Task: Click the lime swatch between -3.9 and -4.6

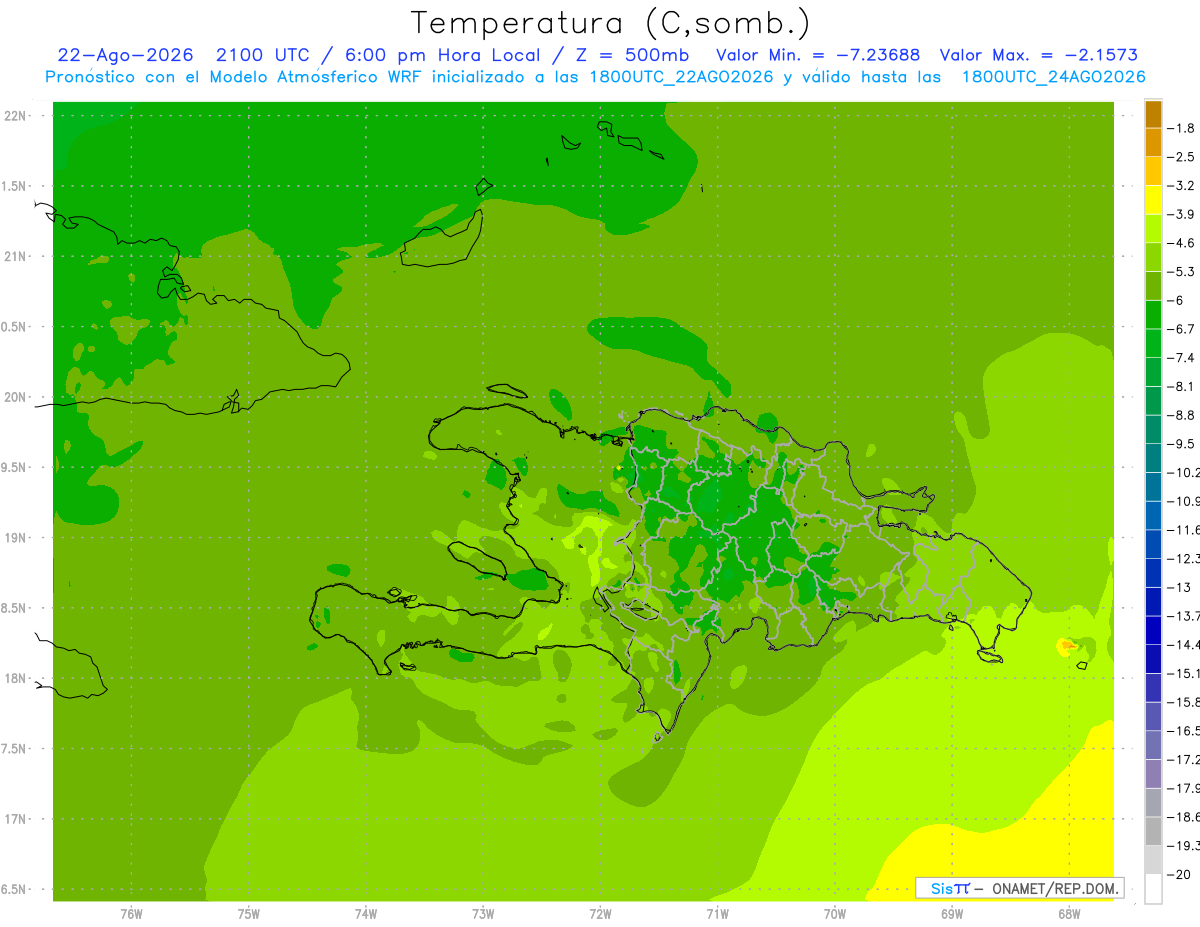Action: (x=1153, y=229)
